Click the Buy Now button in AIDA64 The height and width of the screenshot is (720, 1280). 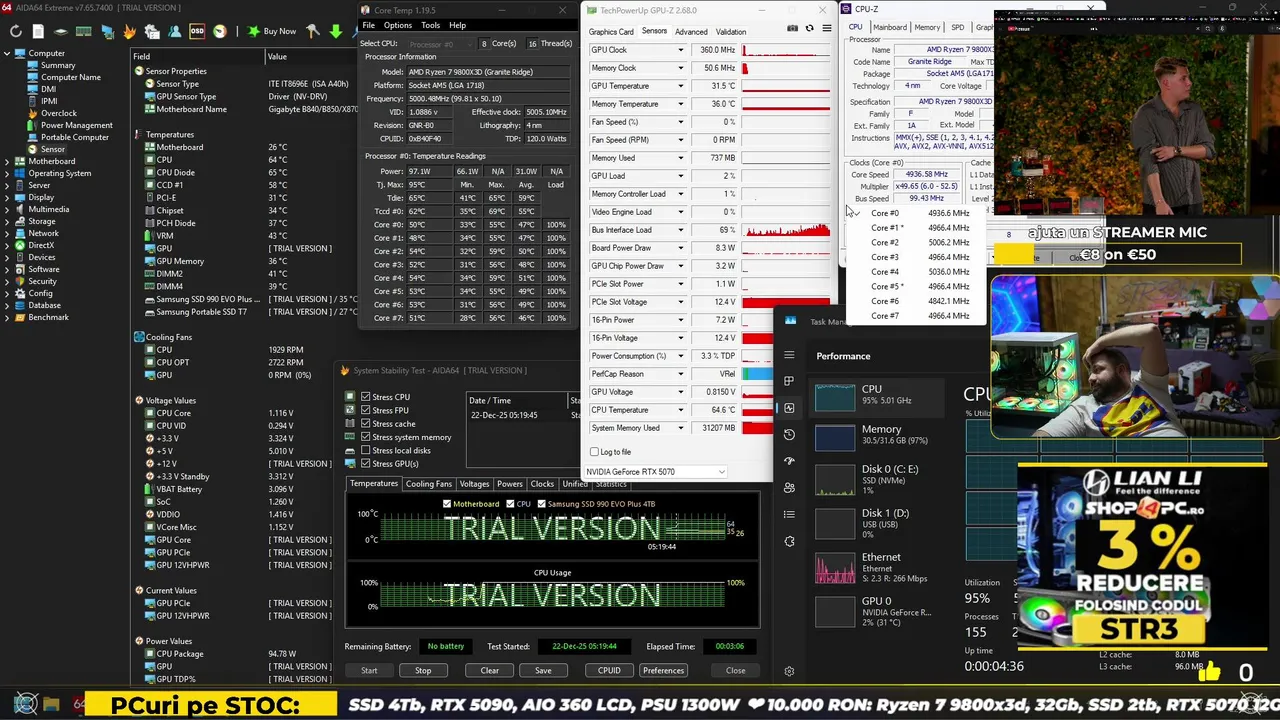point(273,31)
